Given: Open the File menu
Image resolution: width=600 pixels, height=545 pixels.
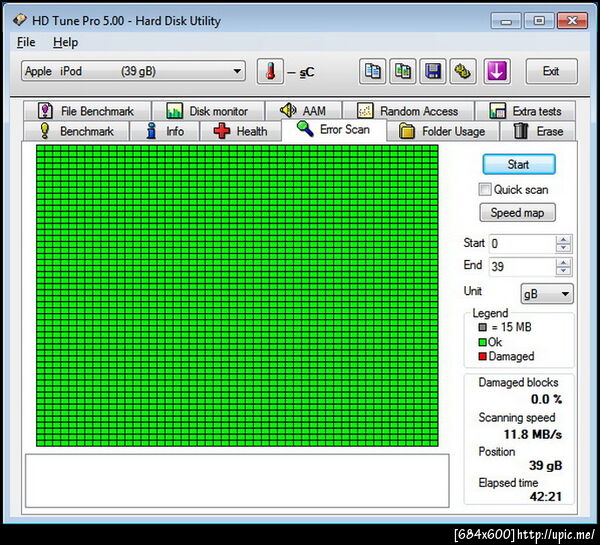Looking at the screenshot, I should click(x=26, y=42).
